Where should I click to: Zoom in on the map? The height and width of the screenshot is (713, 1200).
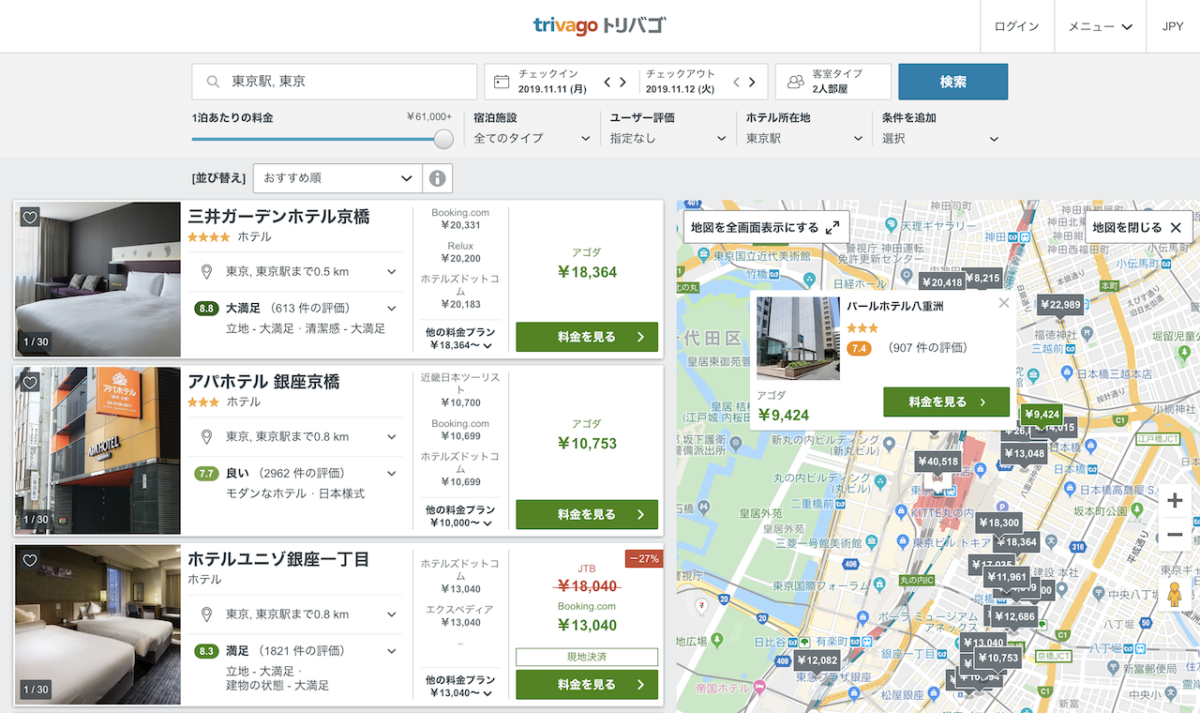1175,500
